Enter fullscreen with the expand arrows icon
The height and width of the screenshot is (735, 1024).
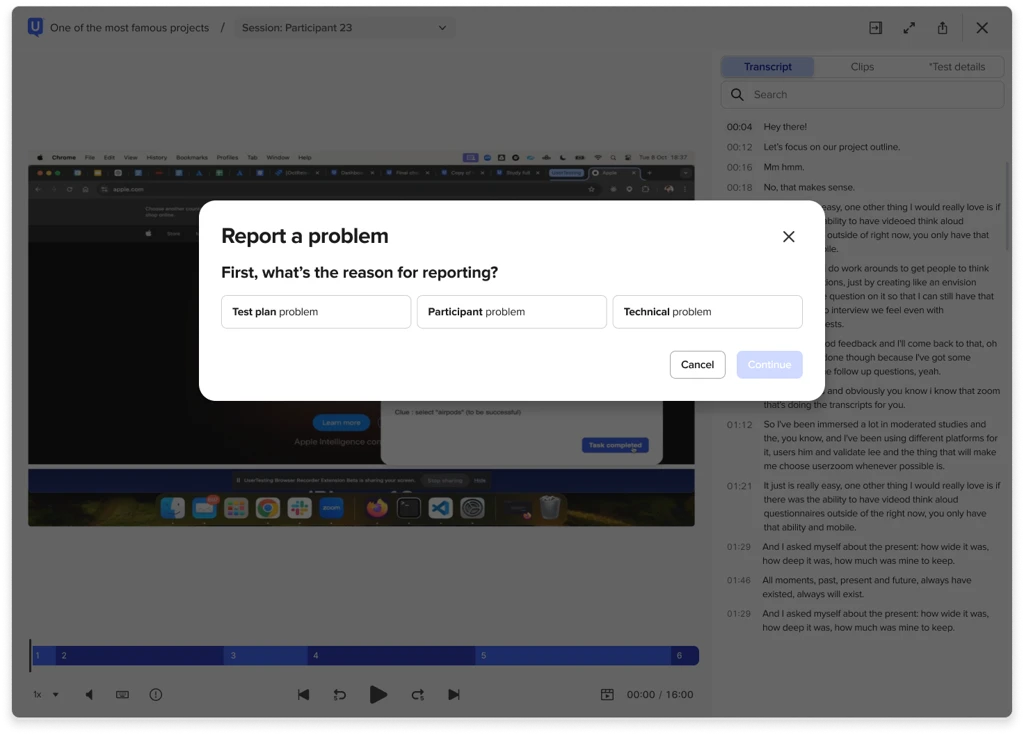click(909, 28)
